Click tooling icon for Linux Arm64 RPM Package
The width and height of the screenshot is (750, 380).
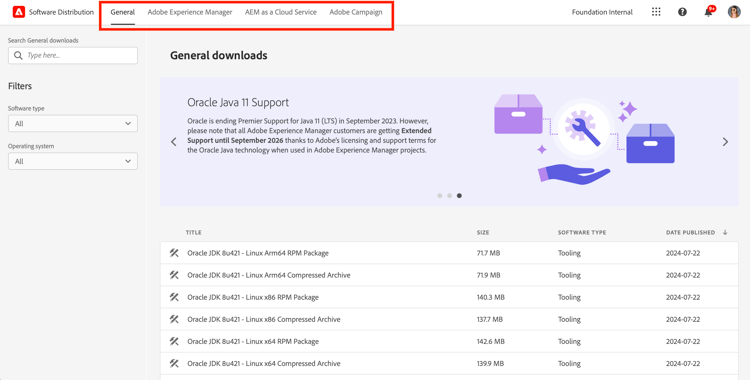[x=174, y=253]
